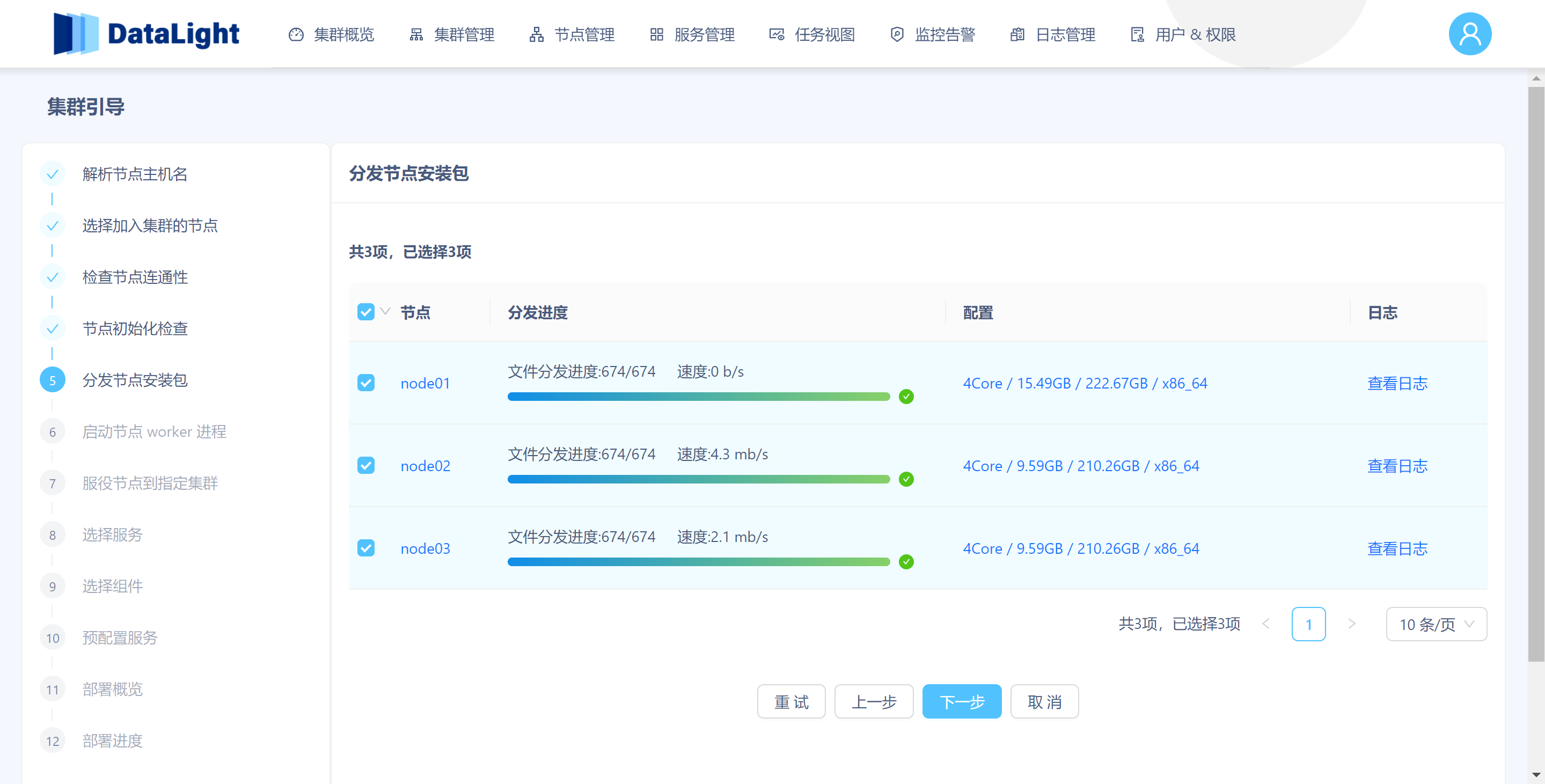
Task: Click node02 speed text 速度:4.3 mb/s
Action: pos(722,455)
